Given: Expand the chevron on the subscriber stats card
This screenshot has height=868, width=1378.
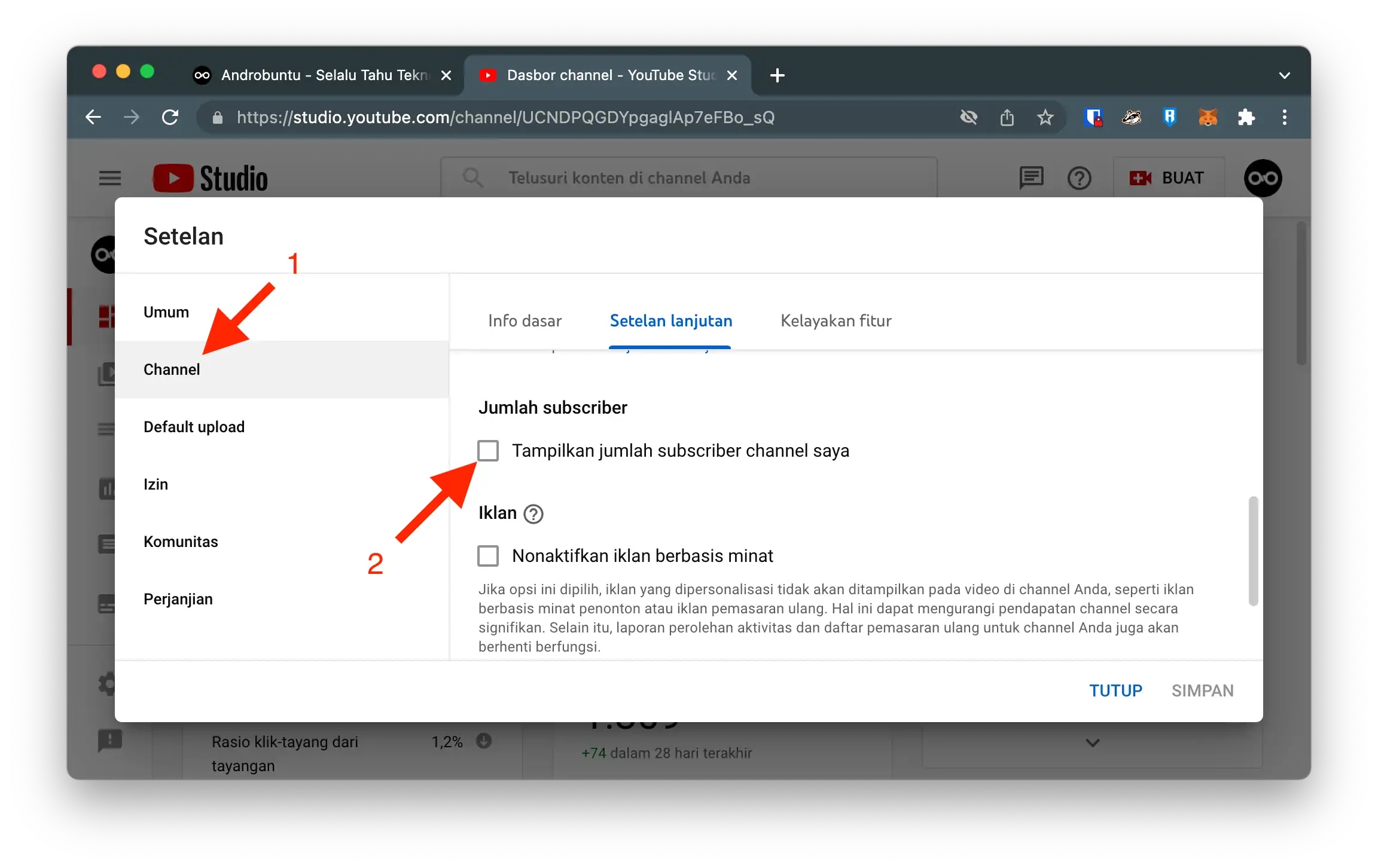Looking at the screenshot, I should pos(1092,743).
